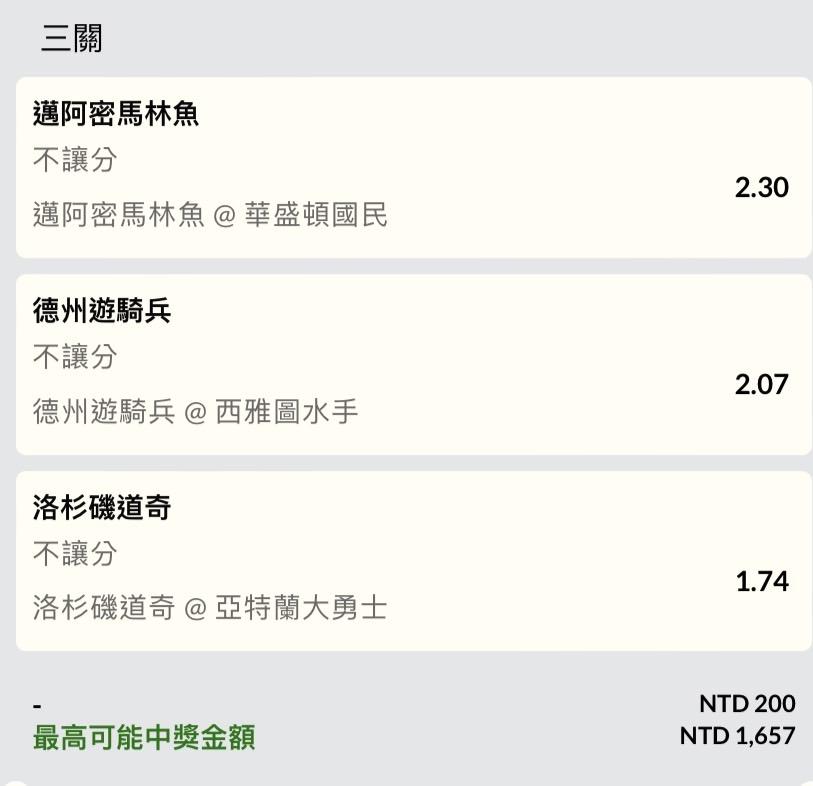Image resolution: width=813 pixels, height=786 pixels.
Task: Open the 邁阿密馬林魚 bet card
Action: (413, 167)
